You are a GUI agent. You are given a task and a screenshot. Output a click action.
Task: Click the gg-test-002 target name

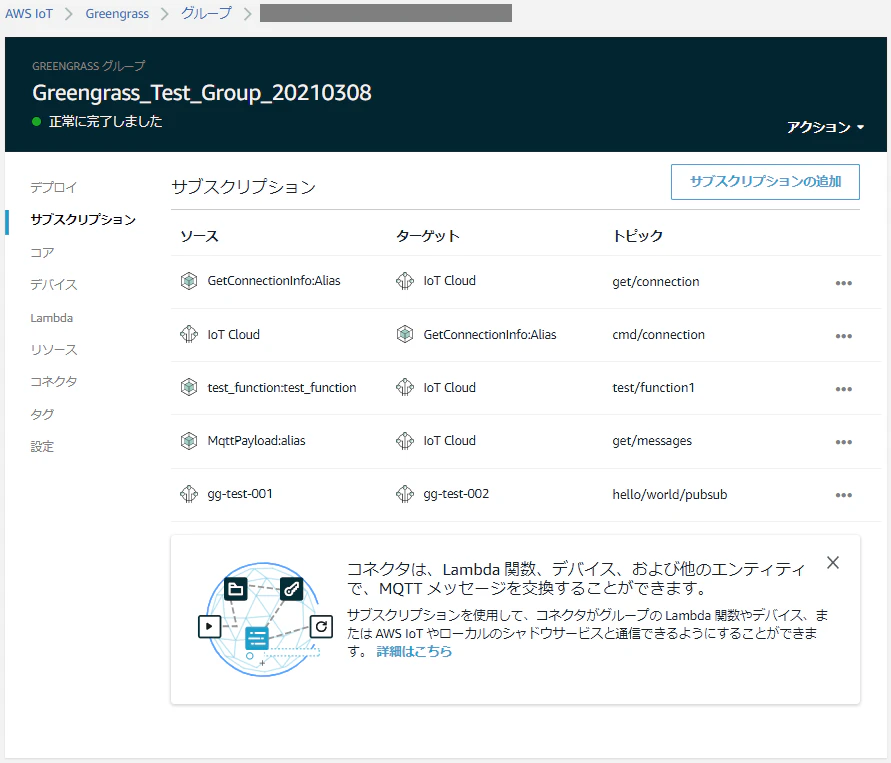tap(456, 494)
